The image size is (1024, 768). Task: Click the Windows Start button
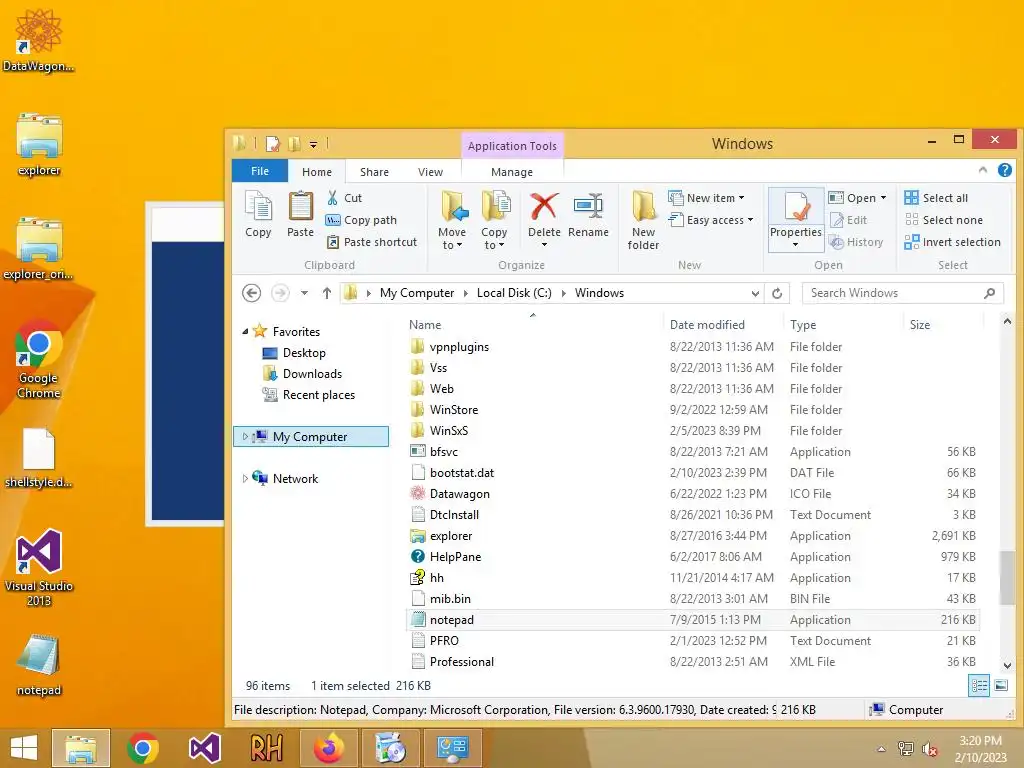24,748
